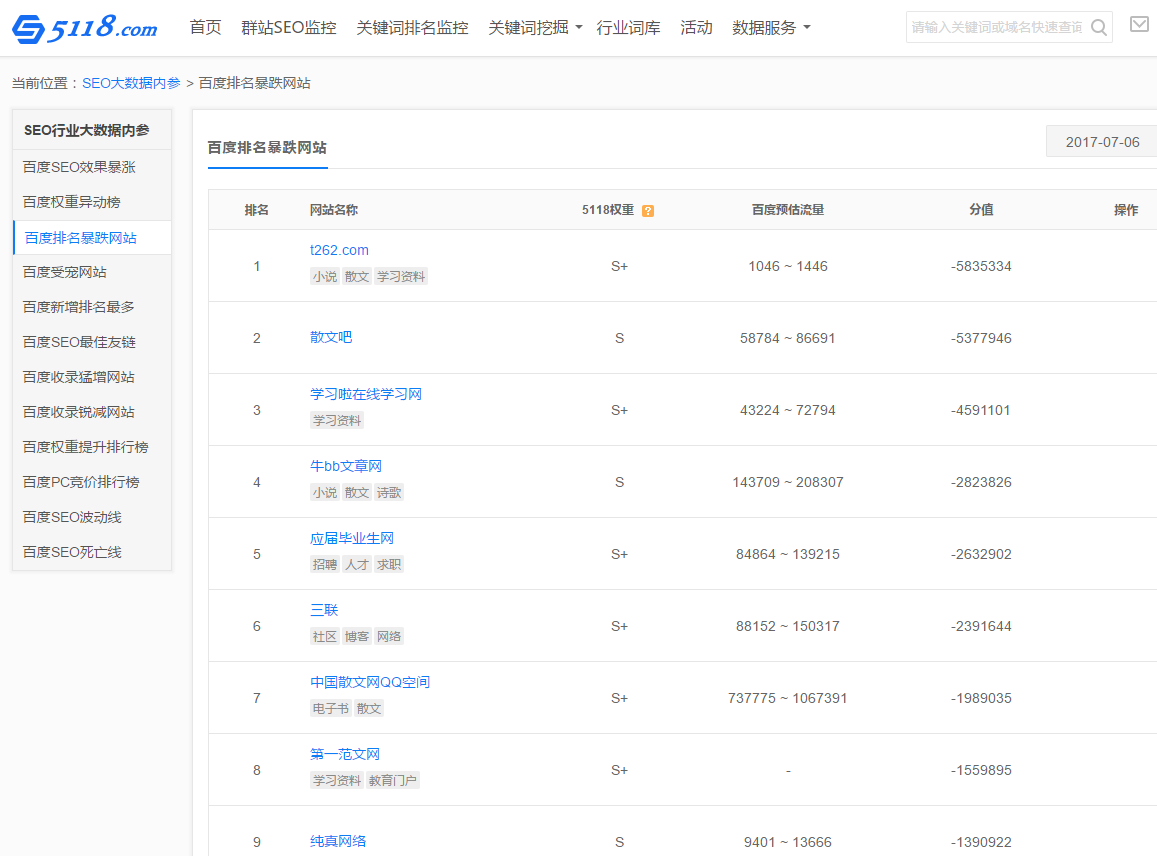Click the 招聘 tag under 应届毕业生网

325,565
